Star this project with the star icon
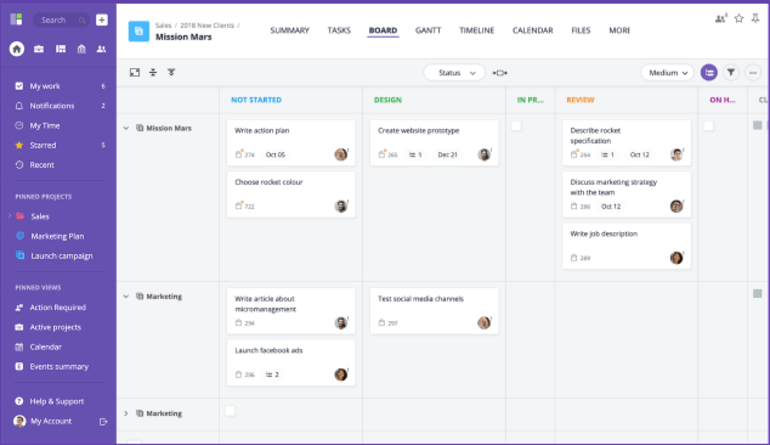 coord(739,19)
